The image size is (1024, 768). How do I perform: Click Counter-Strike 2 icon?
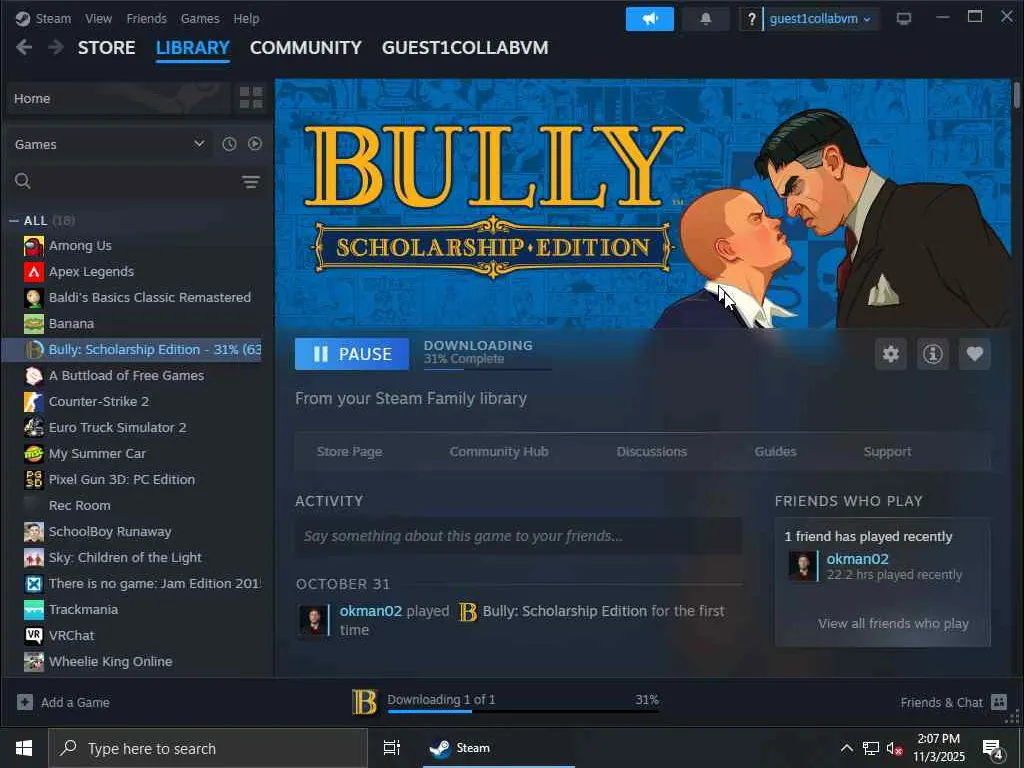click(x=34, y=402)
